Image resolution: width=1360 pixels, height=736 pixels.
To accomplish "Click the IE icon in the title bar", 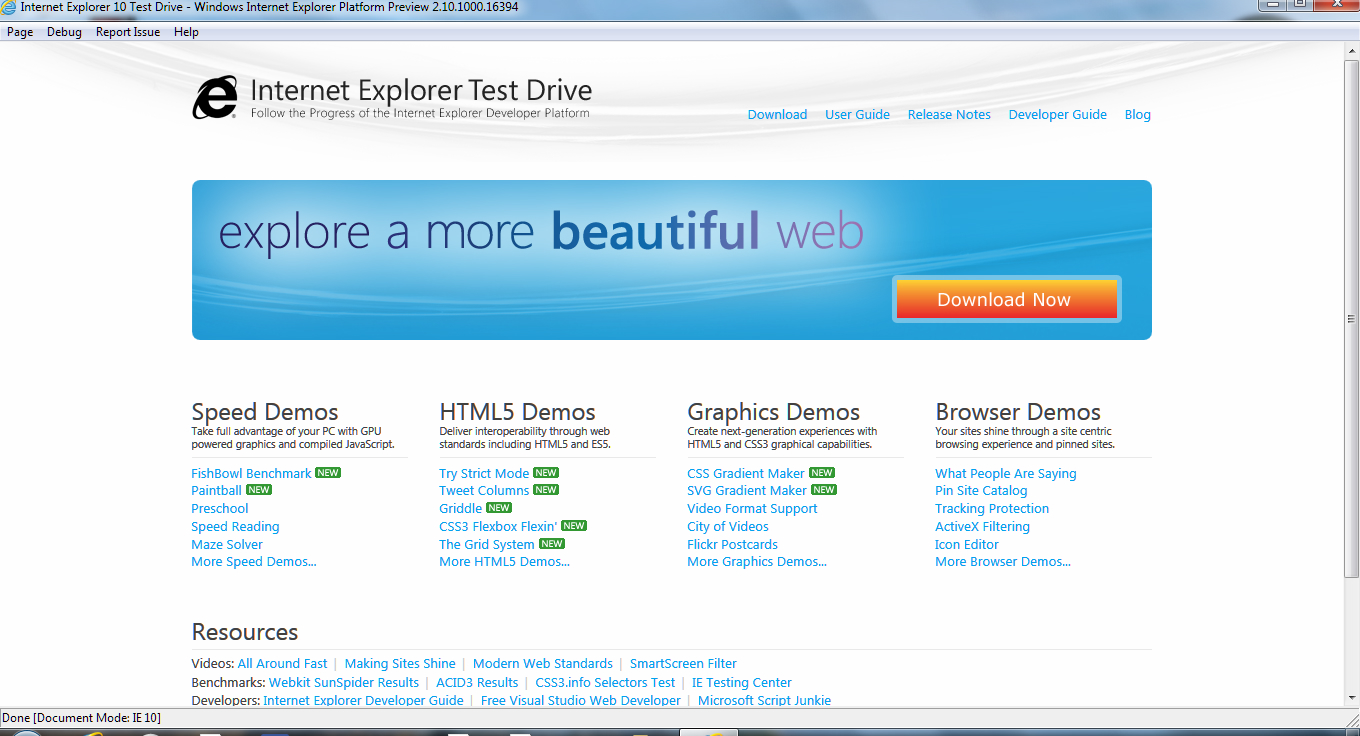I will (x=9, y=7).
